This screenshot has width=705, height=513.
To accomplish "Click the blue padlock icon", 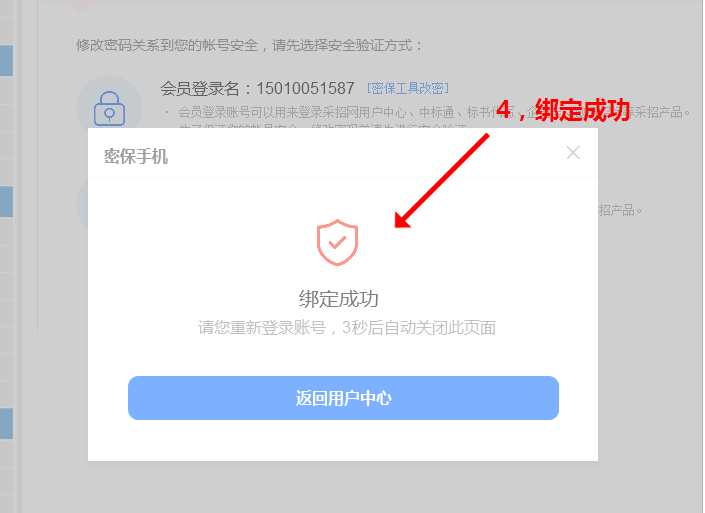I will [x=109, y=108].
